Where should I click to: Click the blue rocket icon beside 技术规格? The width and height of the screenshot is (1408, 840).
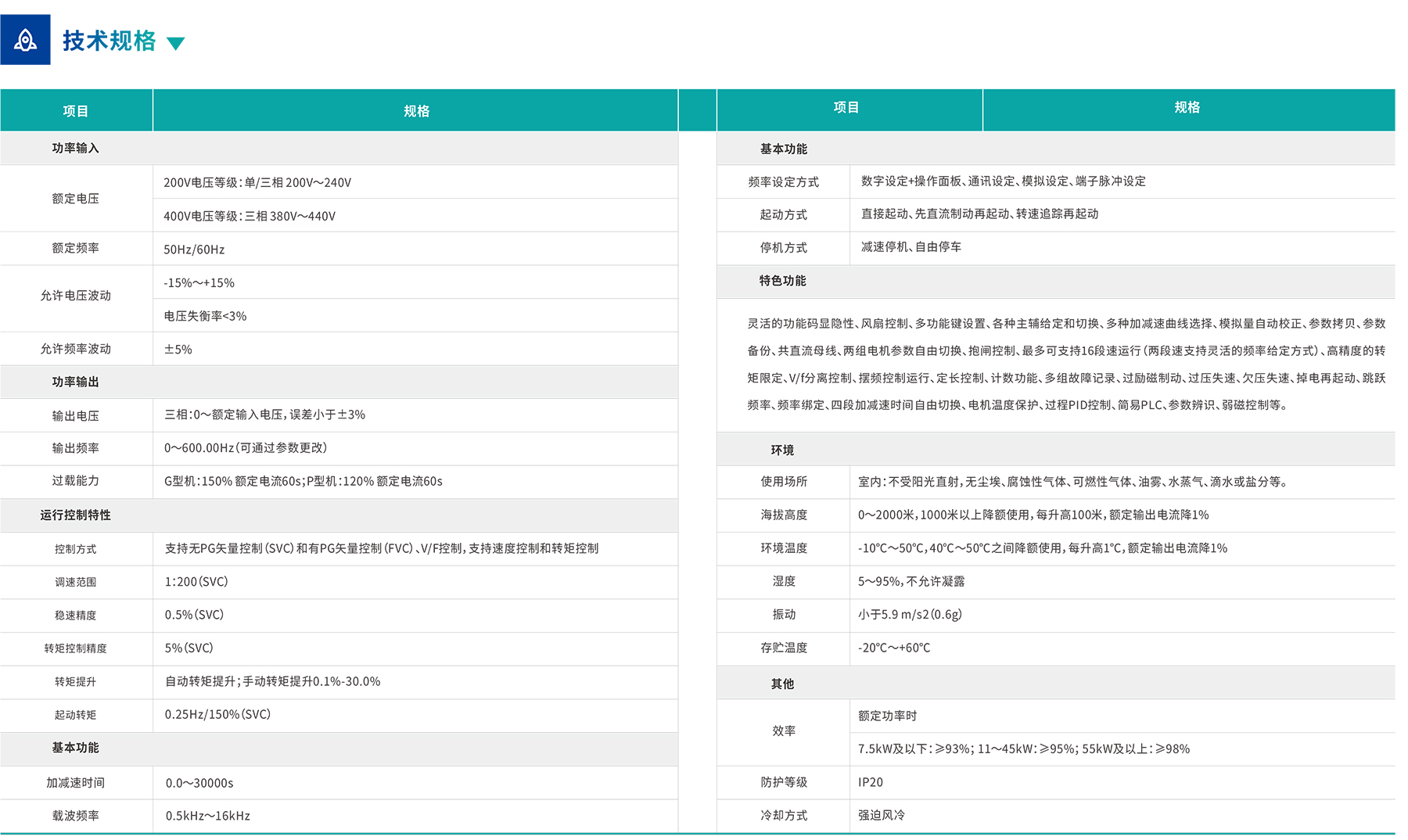[x=25, y=40]
